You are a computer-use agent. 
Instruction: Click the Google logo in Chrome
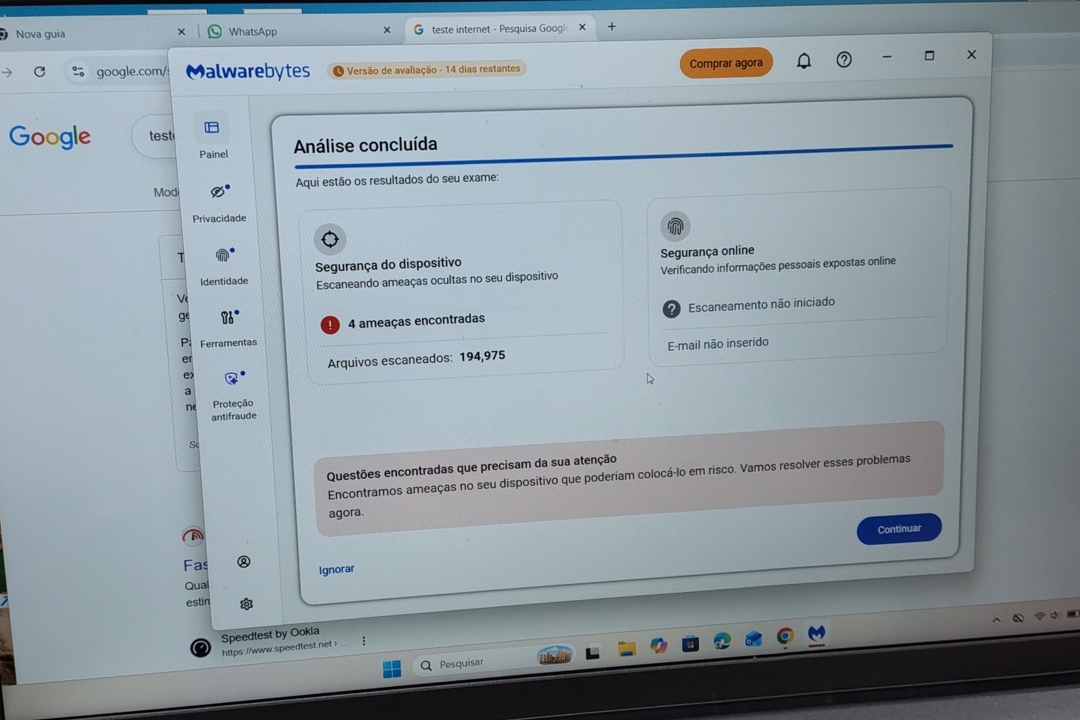50,136
